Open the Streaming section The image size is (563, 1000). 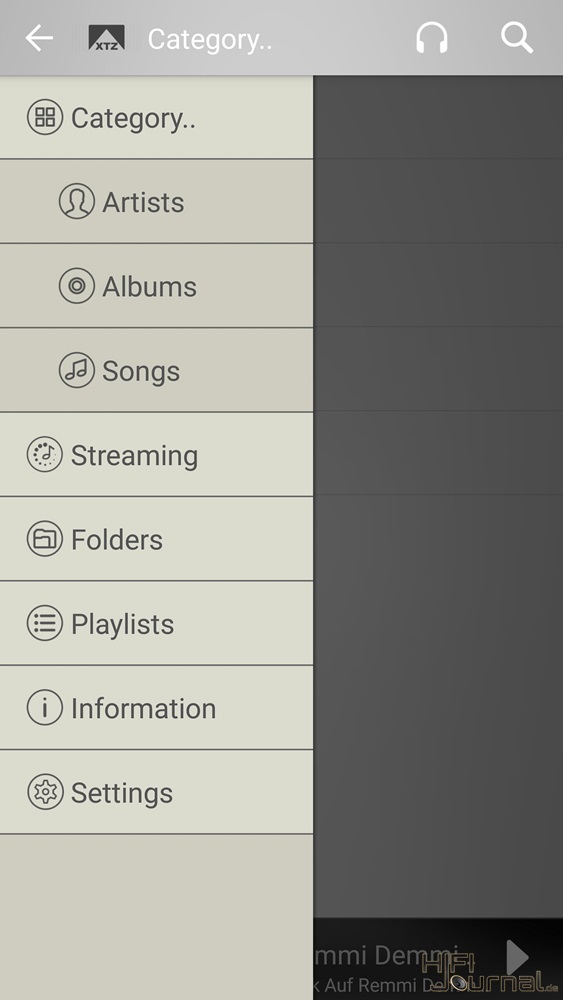coord(156,455)
